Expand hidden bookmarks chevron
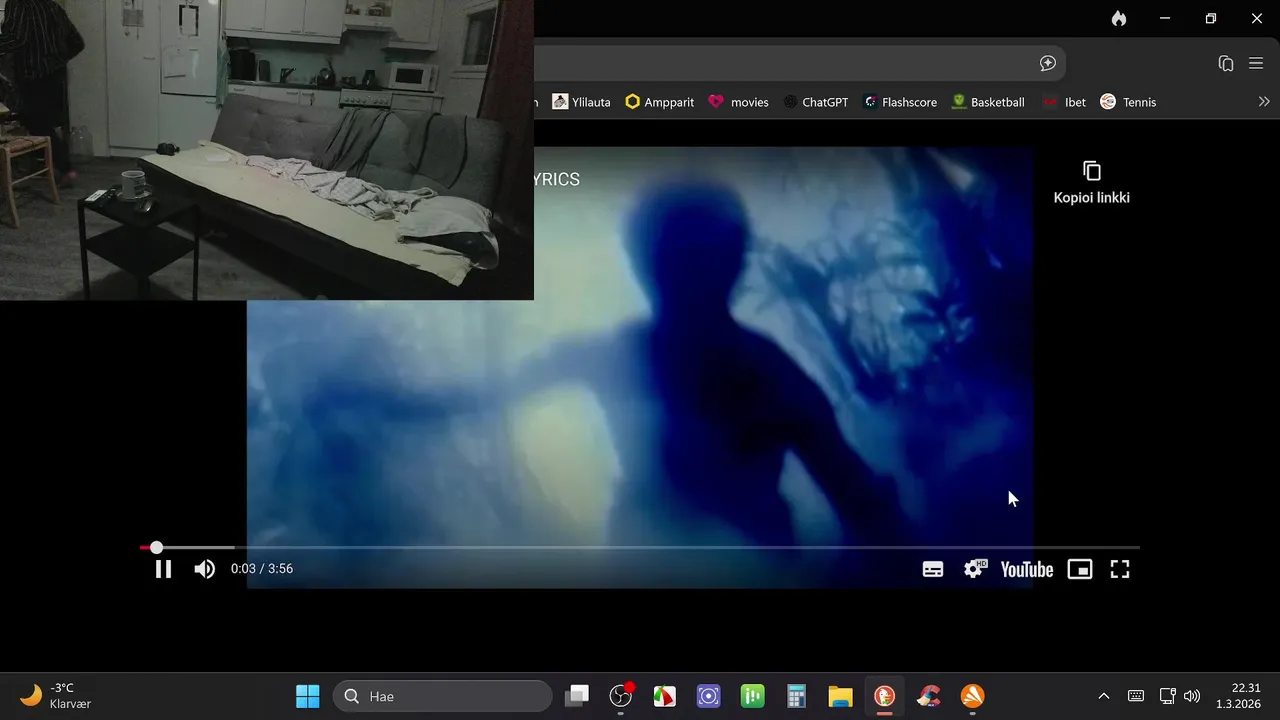1280x720 pixels. [x=1264, y=102]
